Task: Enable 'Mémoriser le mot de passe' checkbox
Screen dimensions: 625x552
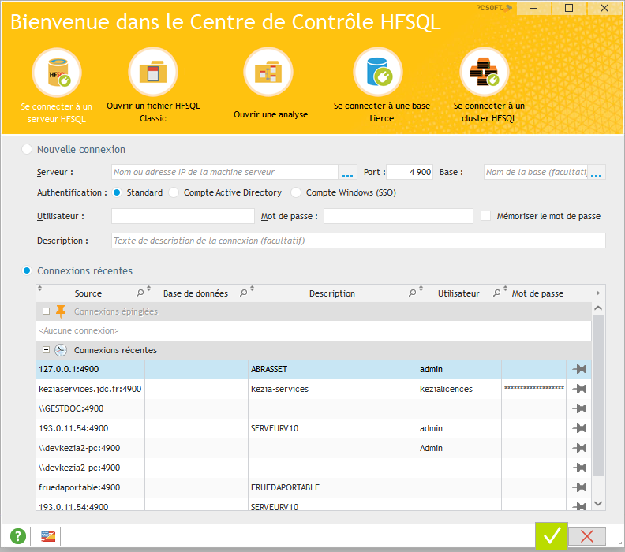Action: [486, 215]
